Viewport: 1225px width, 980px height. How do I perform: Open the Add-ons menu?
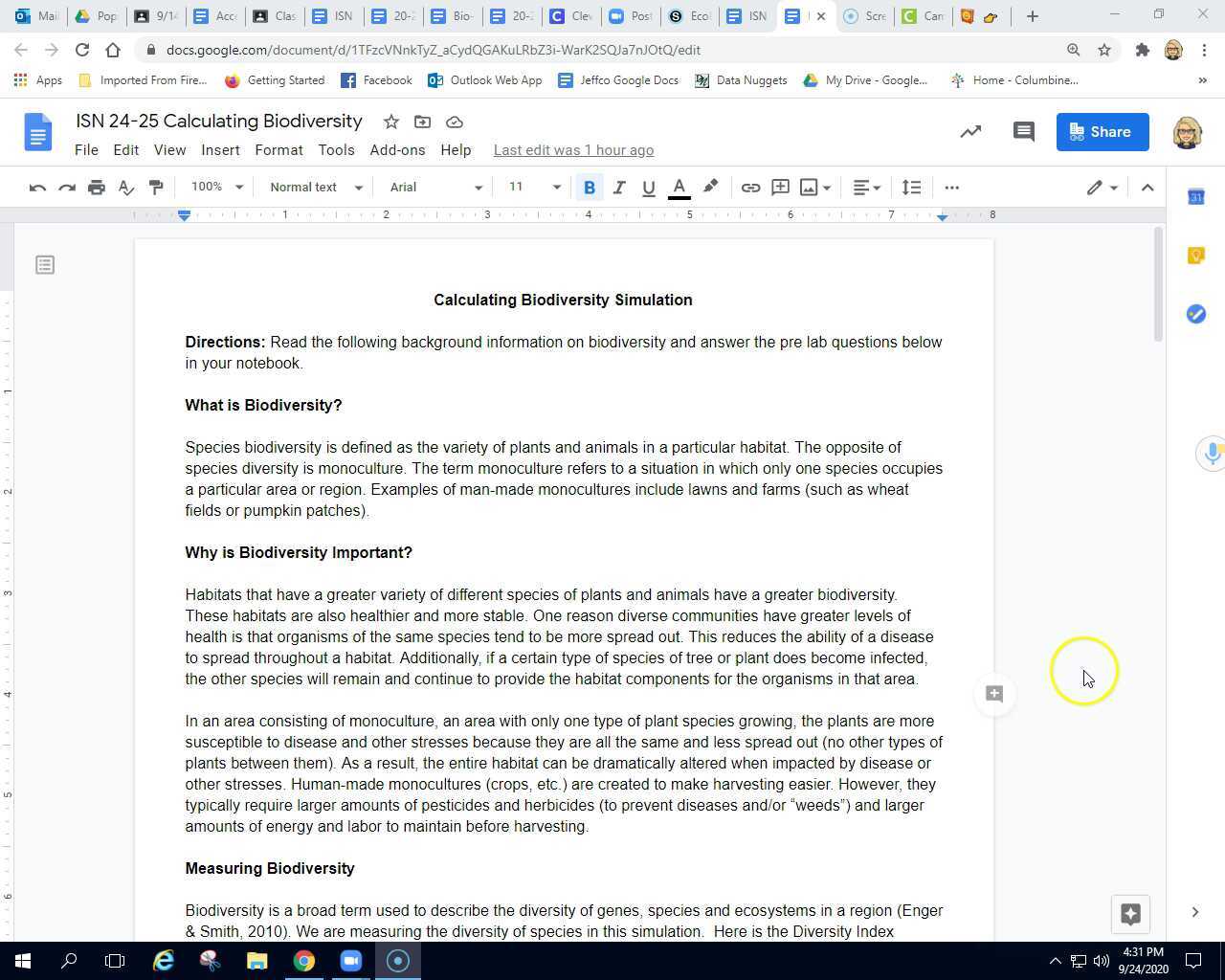pyautogui.click(x=397, y=149)
